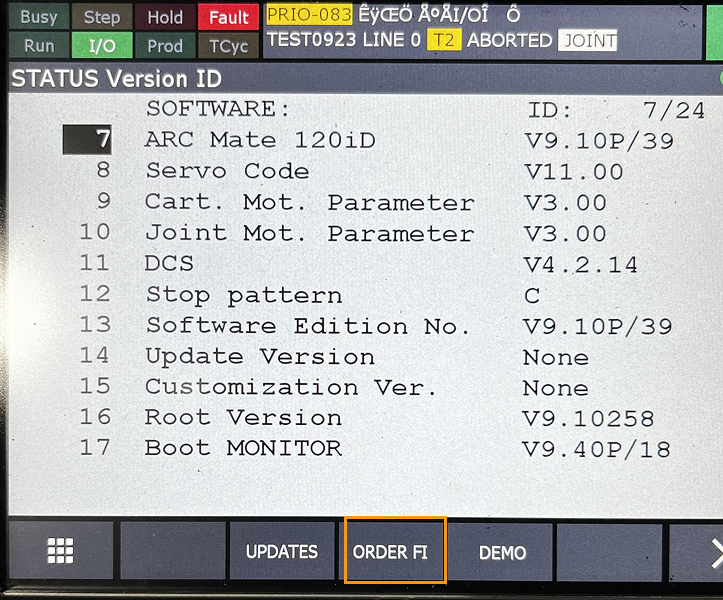Tap the V9.10258 root version value

point(588,419)
